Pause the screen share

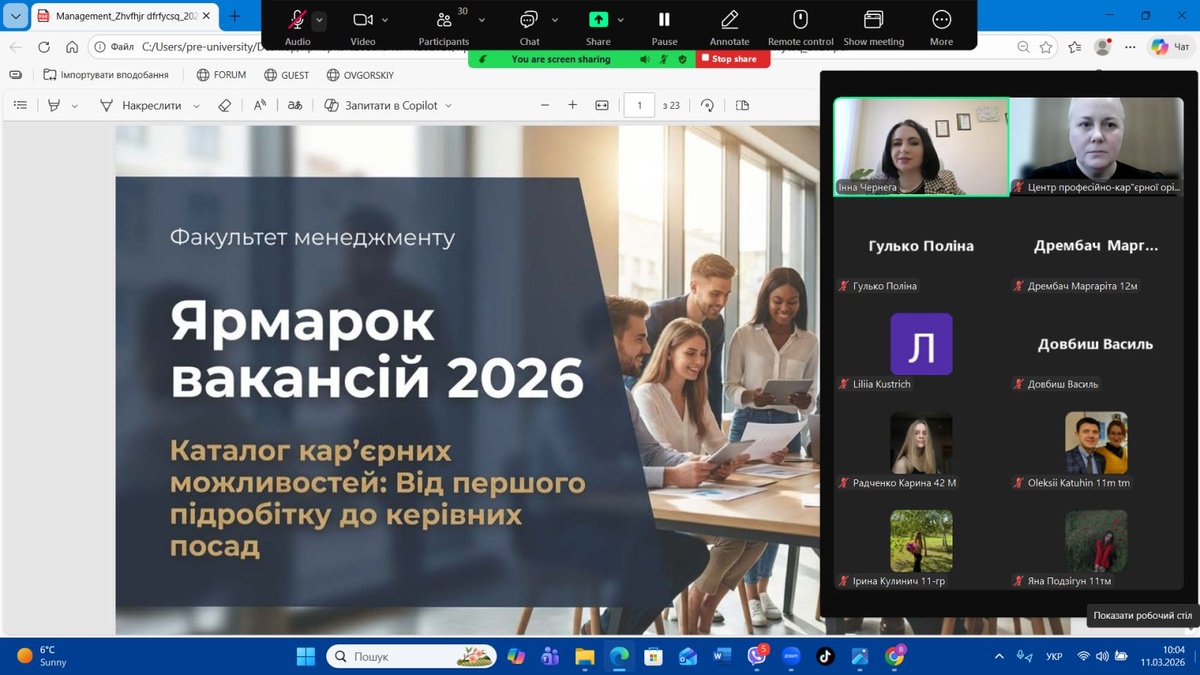coord(664,20)
